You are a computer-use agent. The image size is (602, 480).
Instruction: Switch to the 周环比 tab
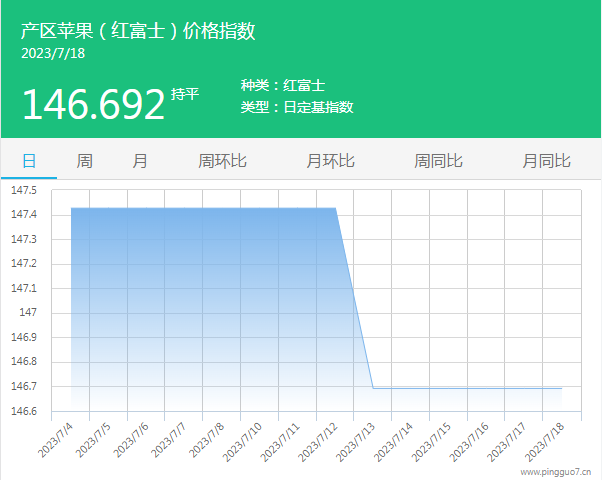(222, 160)
